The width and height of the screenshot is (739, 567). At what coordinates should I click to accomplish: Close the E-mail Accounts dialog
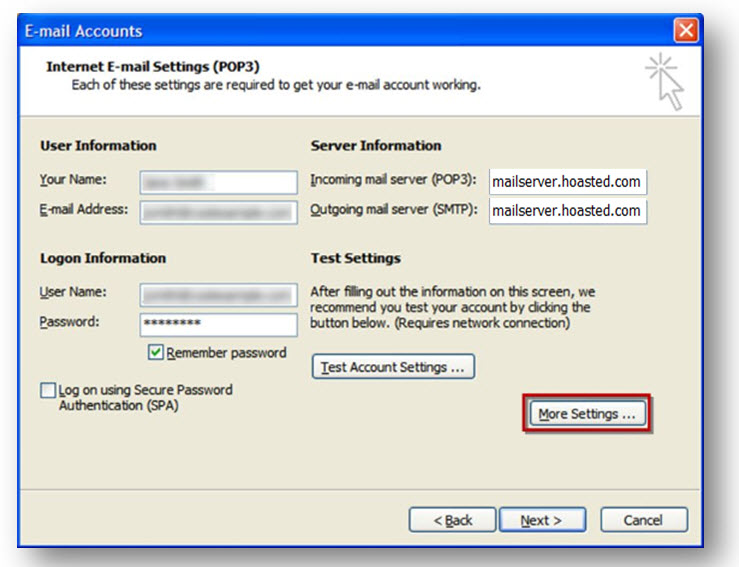tap(686, 31)
